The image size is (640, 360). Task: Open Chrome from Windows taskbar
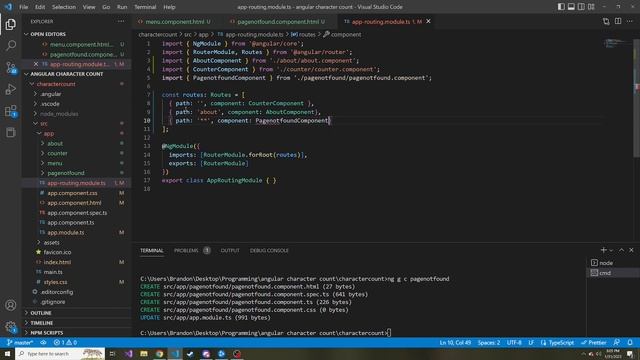[159, 353]
